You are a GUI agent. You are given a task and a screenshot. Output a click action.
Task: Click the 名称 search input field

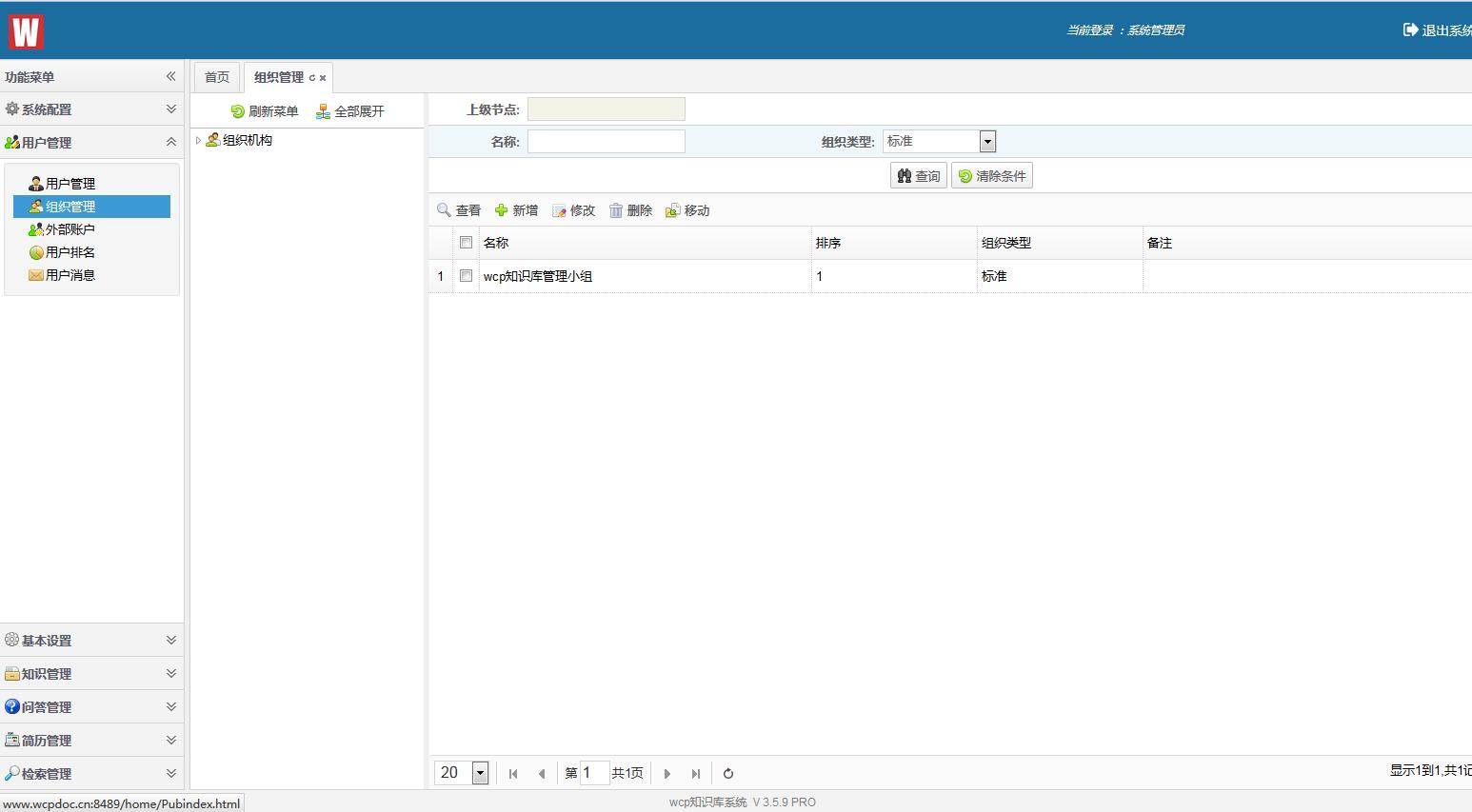607,142
